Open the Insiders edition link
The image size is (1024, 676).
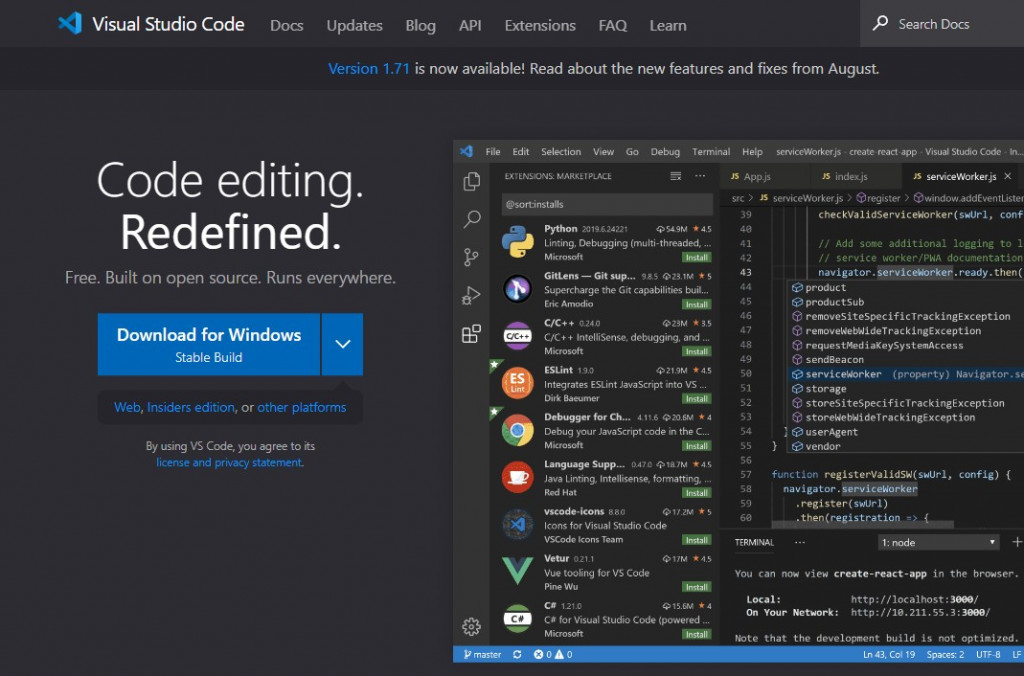click(x=191, y=407)
